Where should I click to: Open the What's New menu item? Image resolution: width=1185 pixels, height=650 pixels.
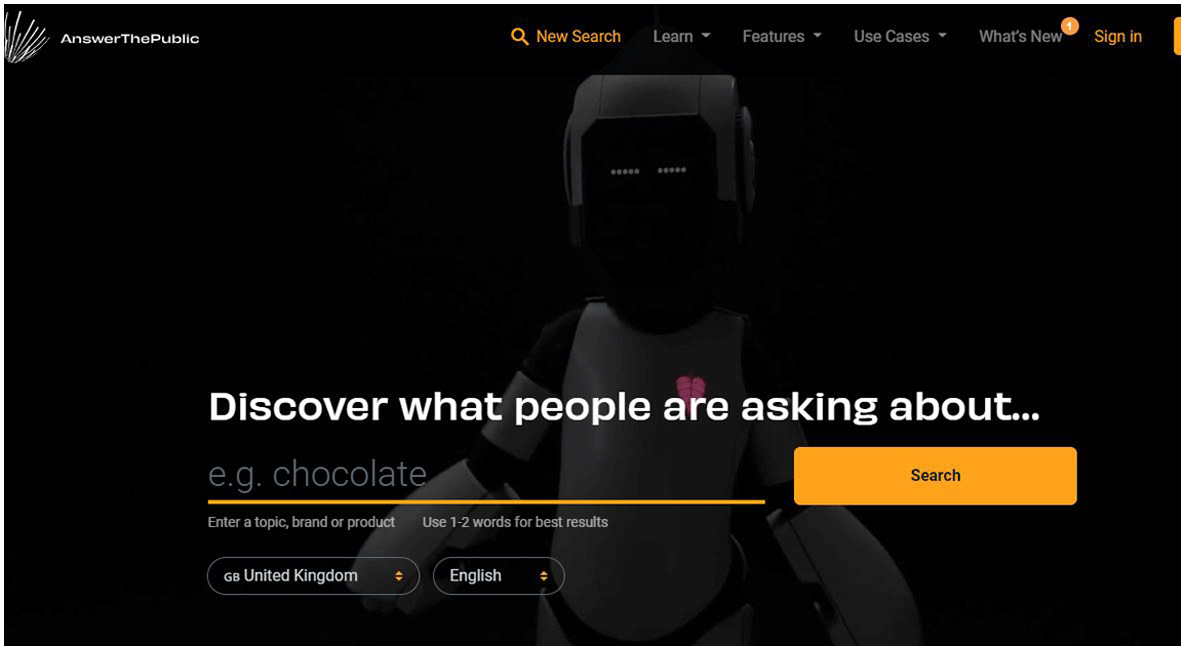(1020, 36)
